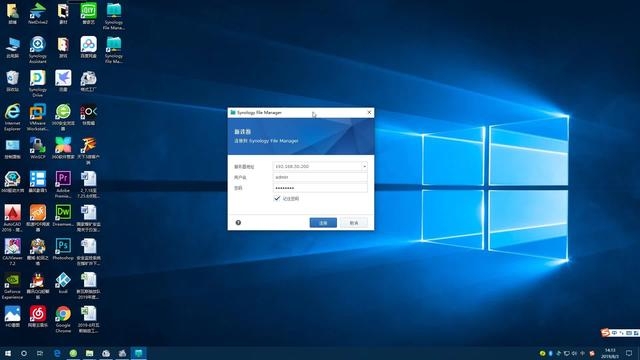Select the Synology Assistant desktop icon

point(38,49)
